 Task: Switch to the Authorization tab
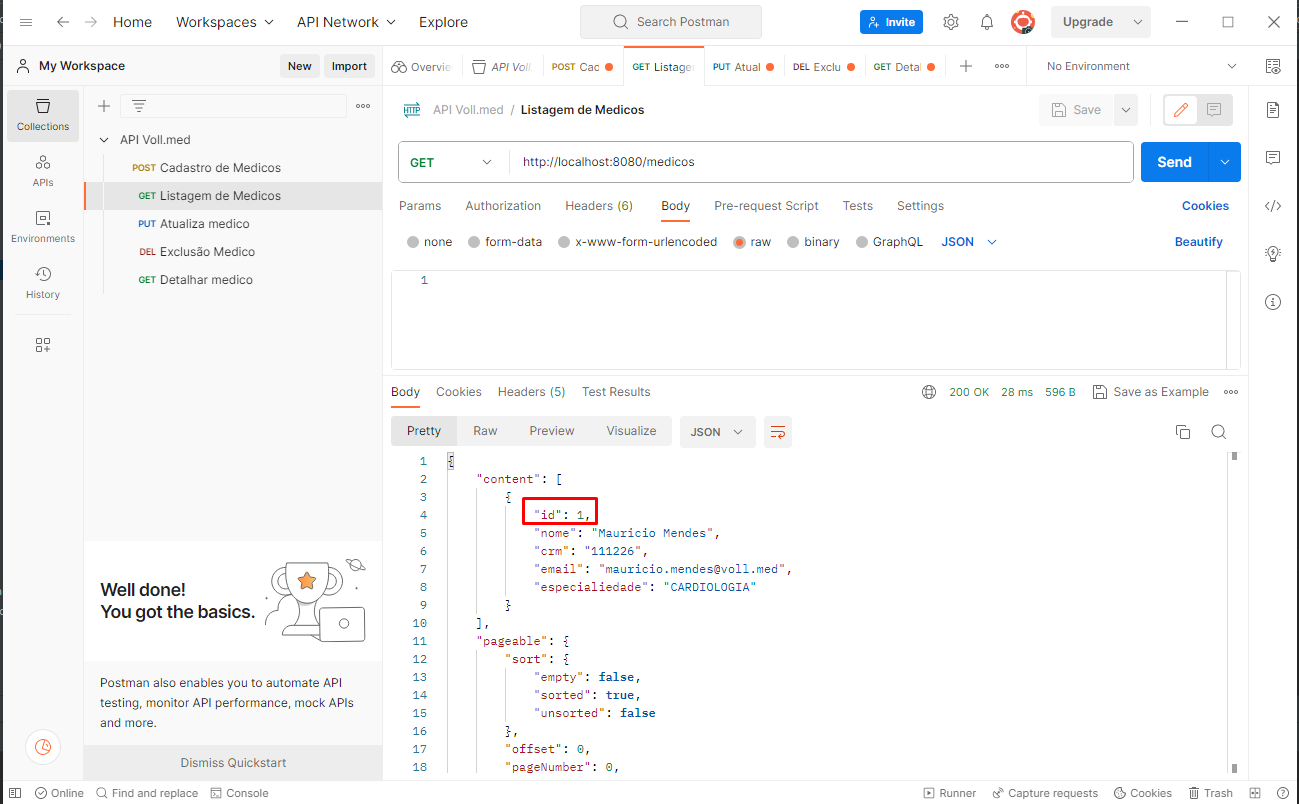[x=503, y=206]
